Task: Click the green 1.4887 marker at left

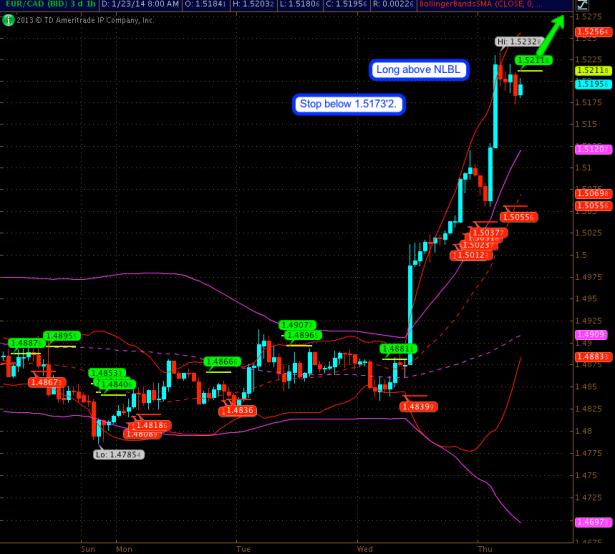Action: (x=26, y=343)
